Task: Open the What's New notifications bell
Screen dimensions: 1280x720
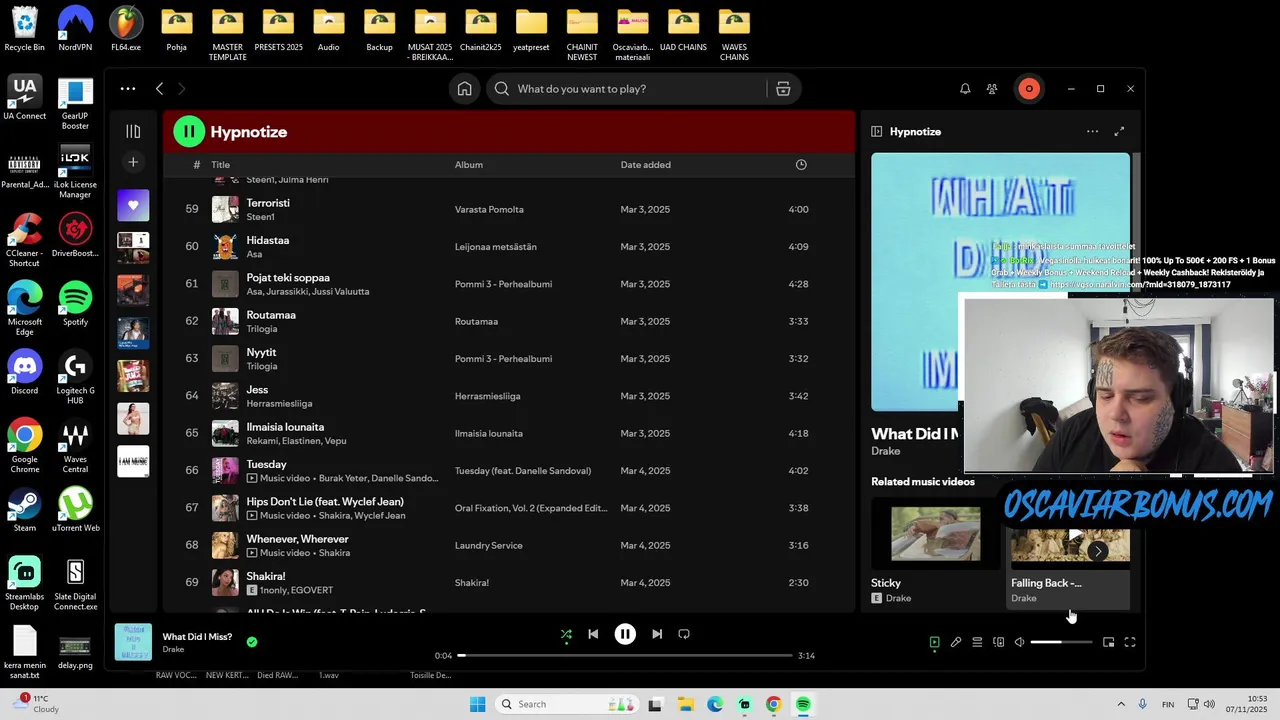Action: (x=965, y=89)
